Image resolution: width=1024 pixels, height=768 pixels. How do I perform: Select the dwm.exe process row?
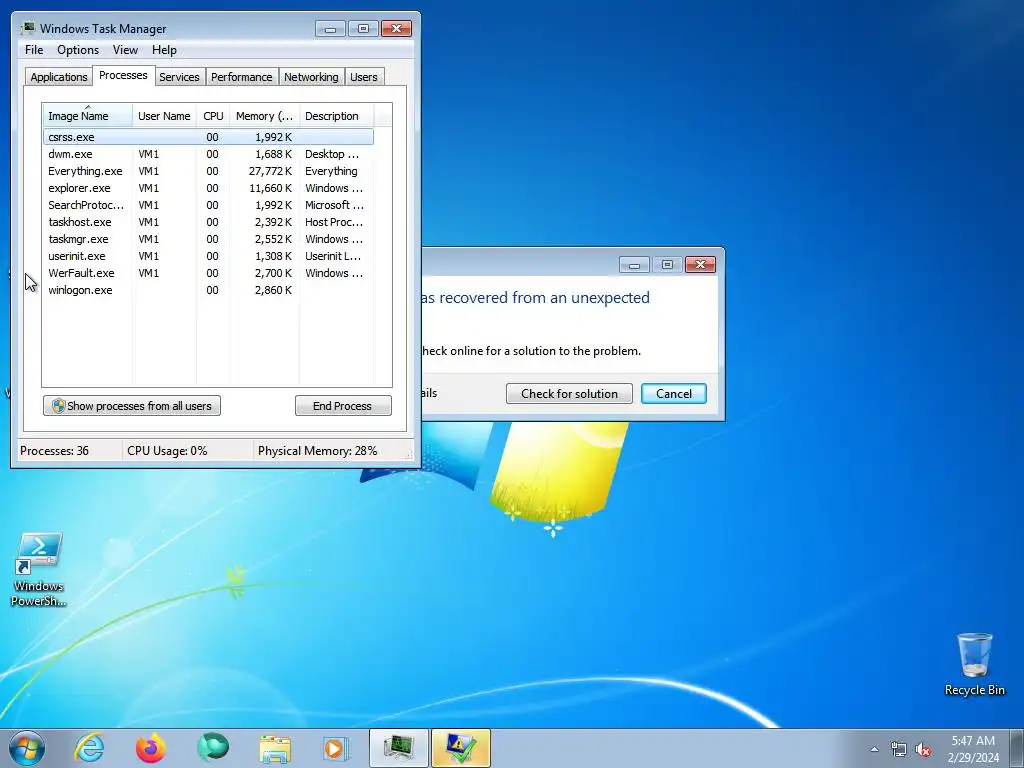pos(208,154)
